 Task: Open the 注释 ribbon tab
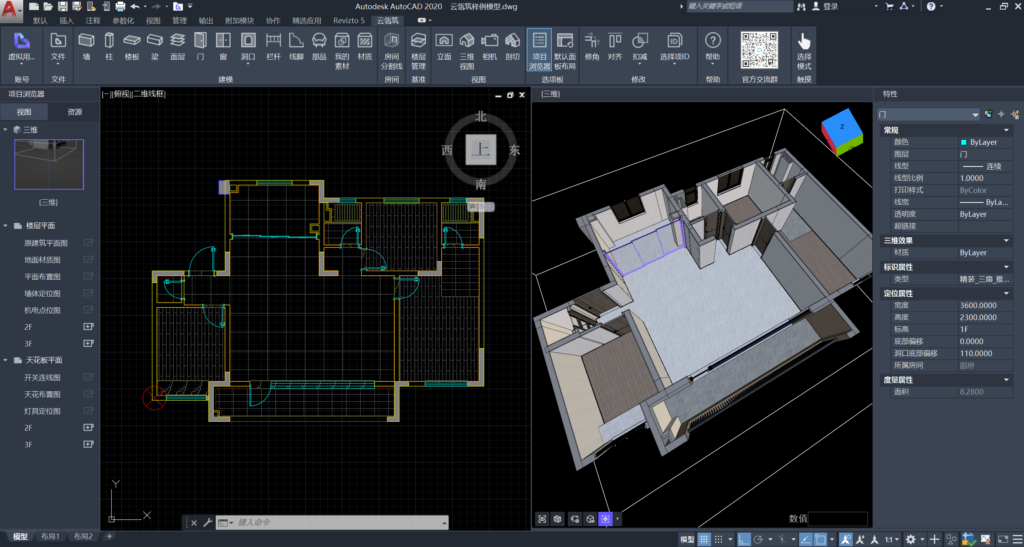(x=93, y=20)
